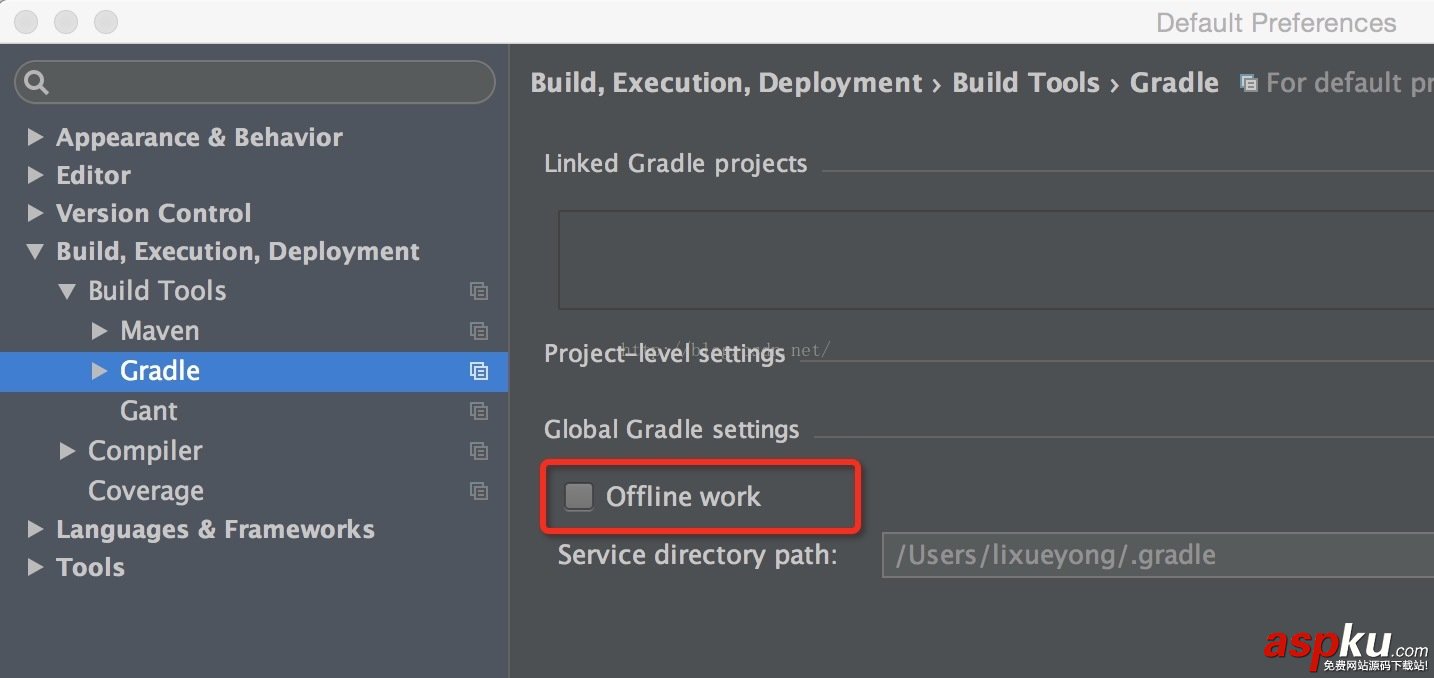
Task: Click the copy icon next to For default preferences
Action: coord(1249,83)
